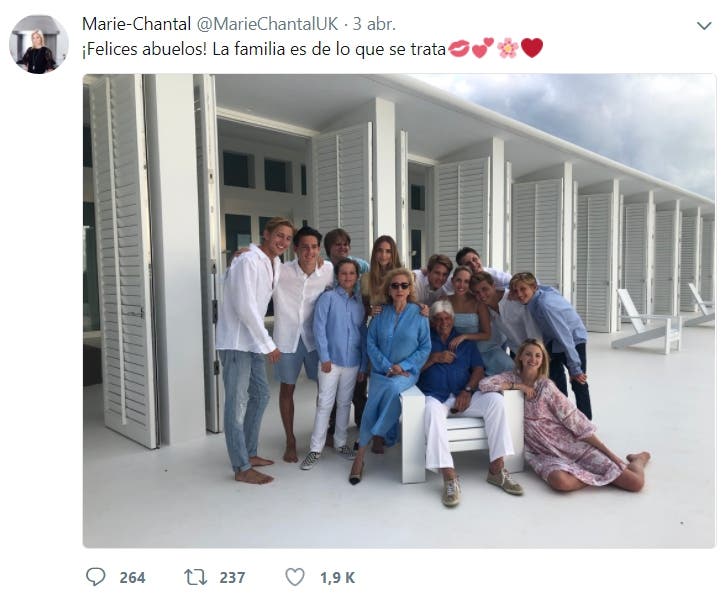Select the tweet text ¡Felices abuelos!
Viewport: 728px width, 595px height.
(144, 49)
